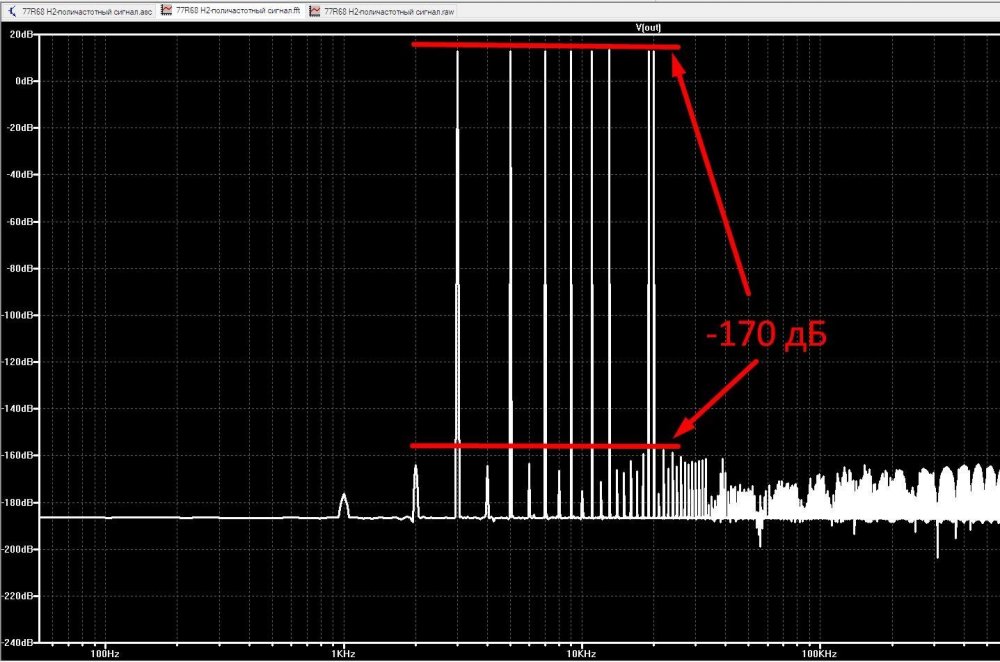Image resolution: width=1000 pixels, height=662 pixels.
Task: Click the -100dB vertical axis label
Action: (21, 315)
